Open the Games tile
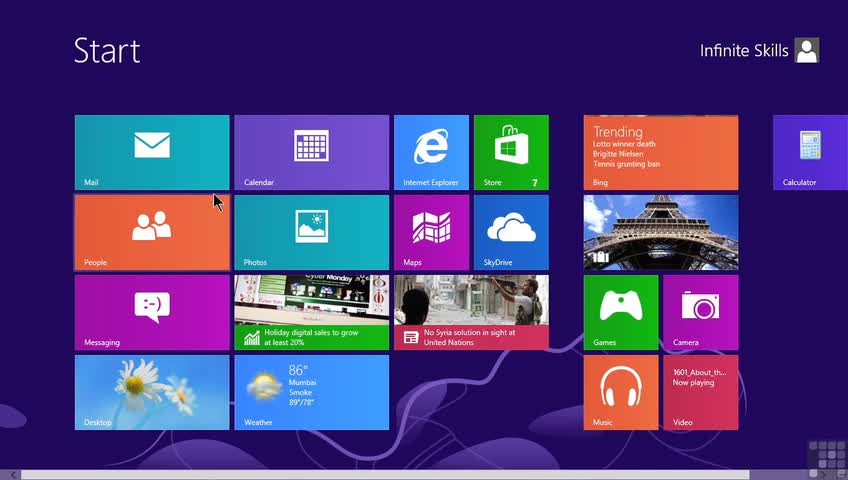 pyautogui.click(x=621, y=312)
